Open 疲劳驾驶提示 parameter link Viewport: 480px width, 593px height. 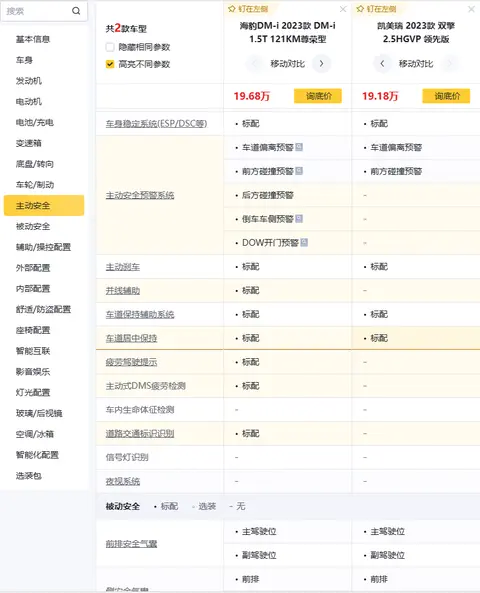131,362
